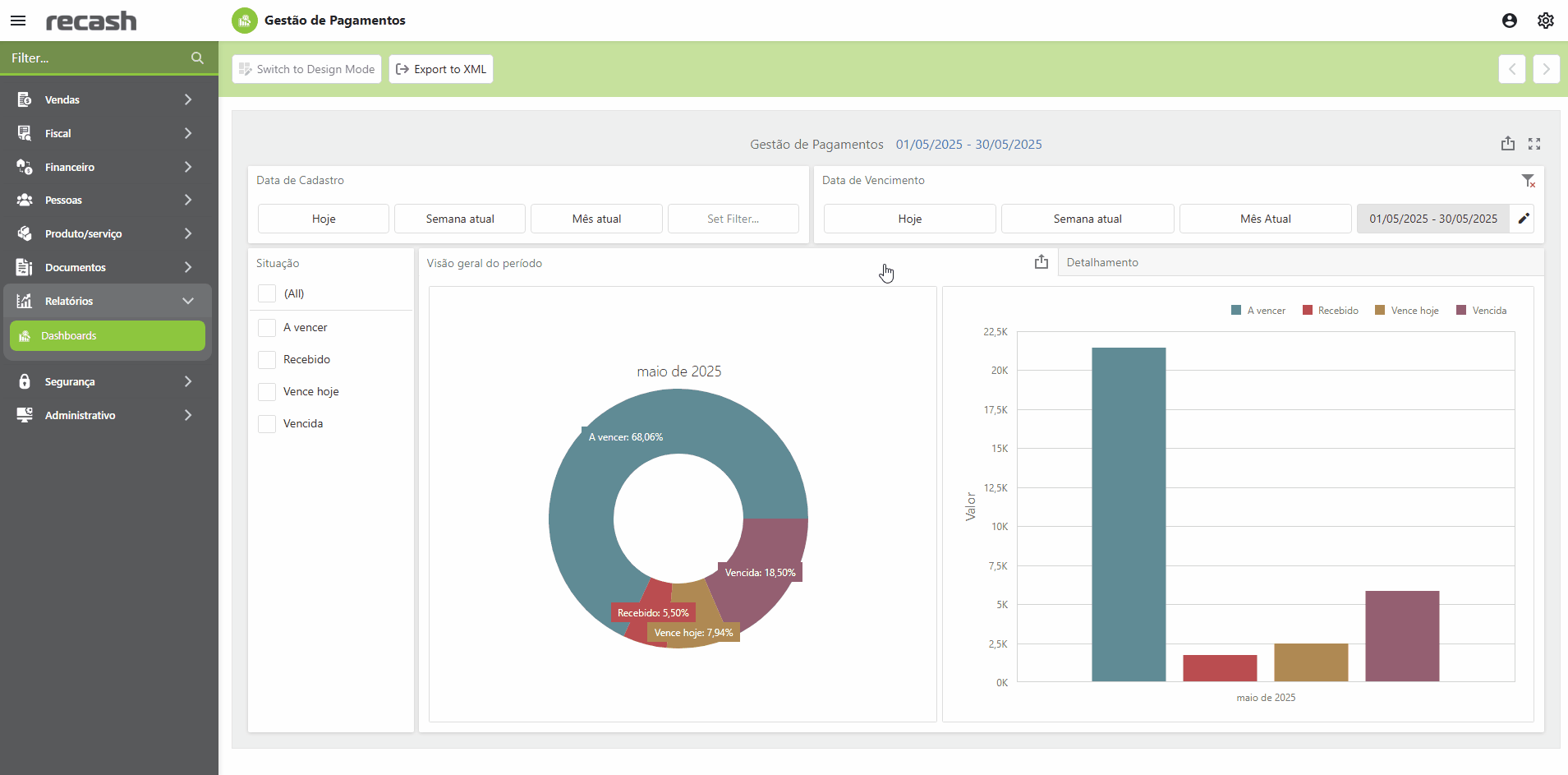The width and height of the screenshot is (1568, 775).
Task: Click Export to XML button
Action: pos(441,69)
